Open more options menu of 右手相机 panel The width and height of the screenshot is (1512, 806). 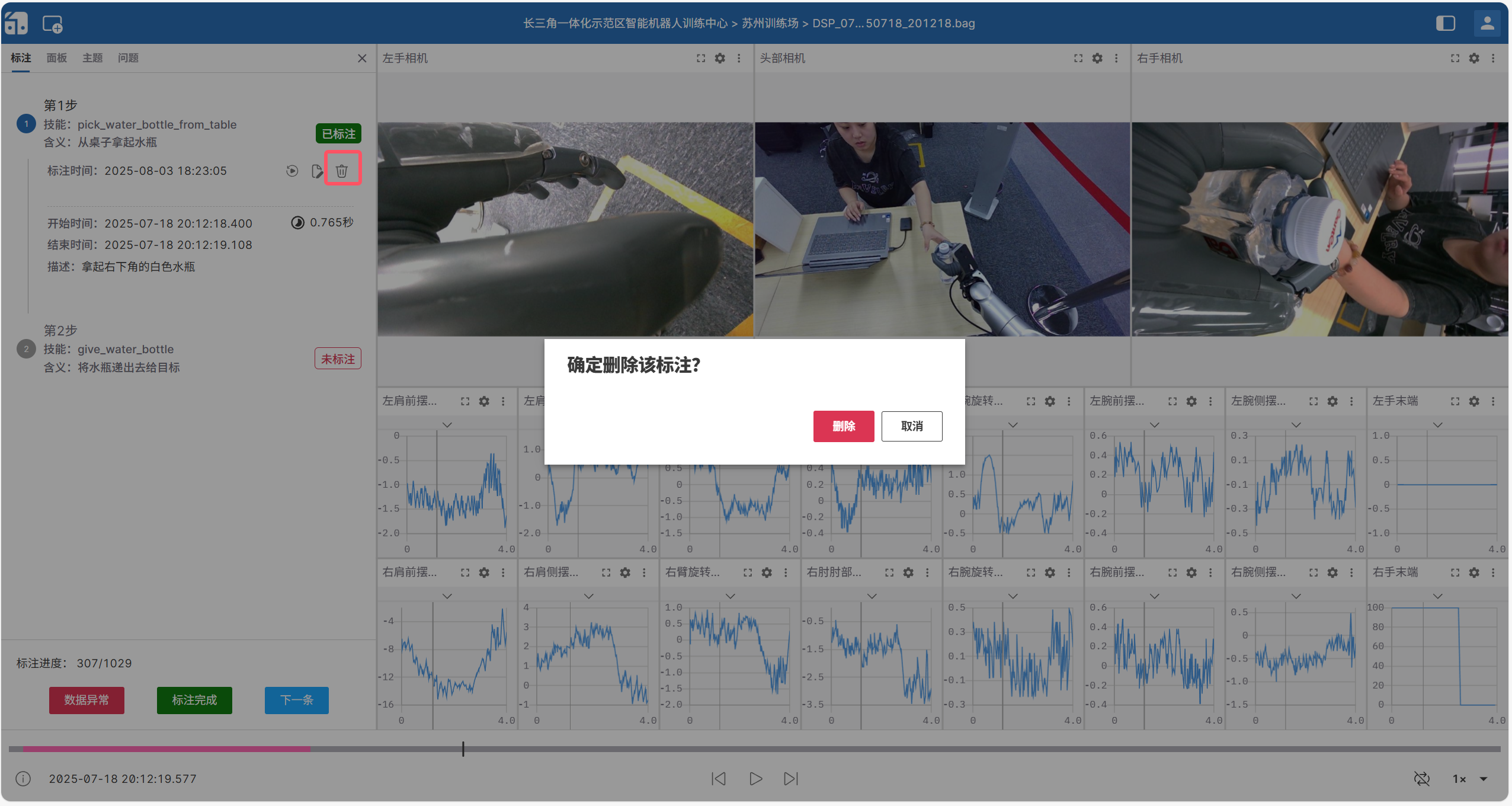1493,58
